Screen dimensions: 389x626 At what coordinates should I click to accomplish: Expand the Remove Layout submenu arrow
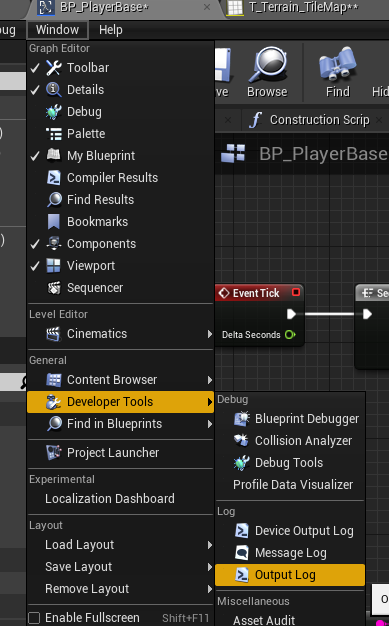[x=210, y=589]
